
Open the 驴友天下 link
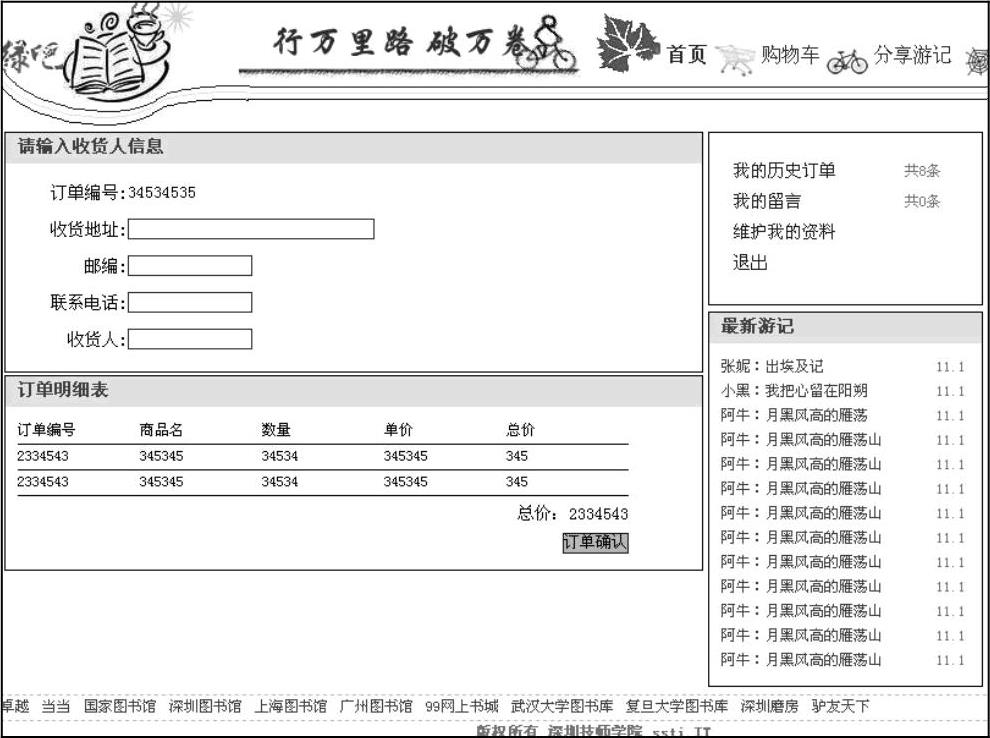click(841, 706)
